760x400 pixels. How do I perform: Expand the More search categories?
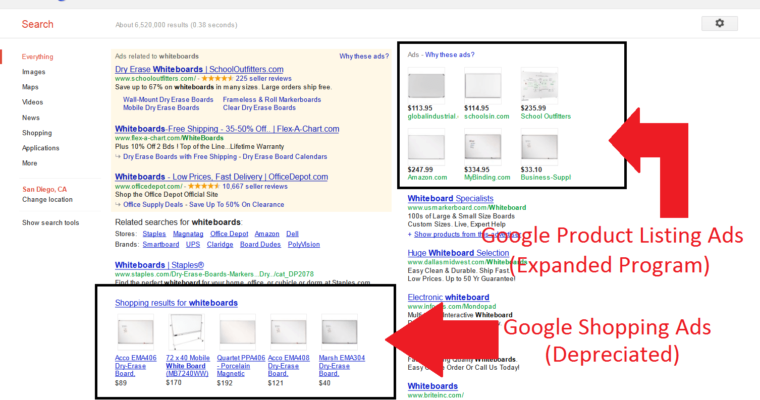click(30, 163)
